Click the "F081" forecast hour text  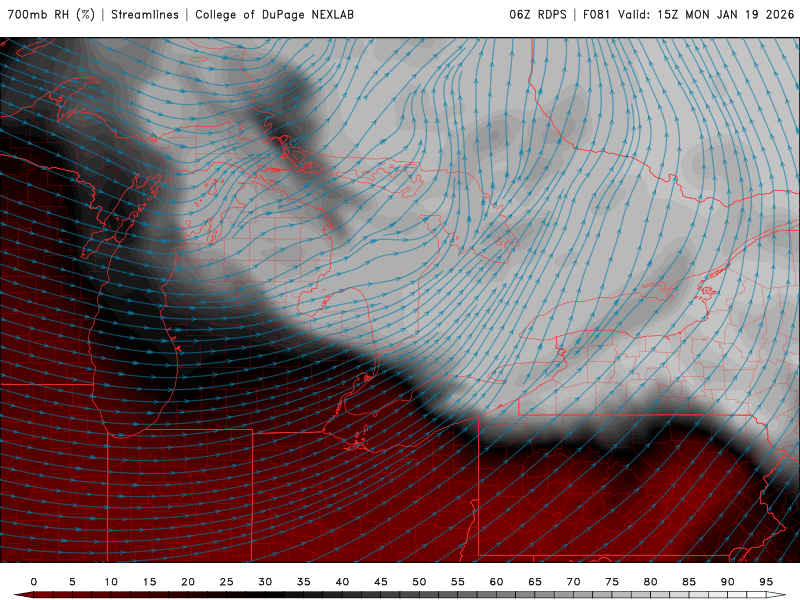coord(596,15)
